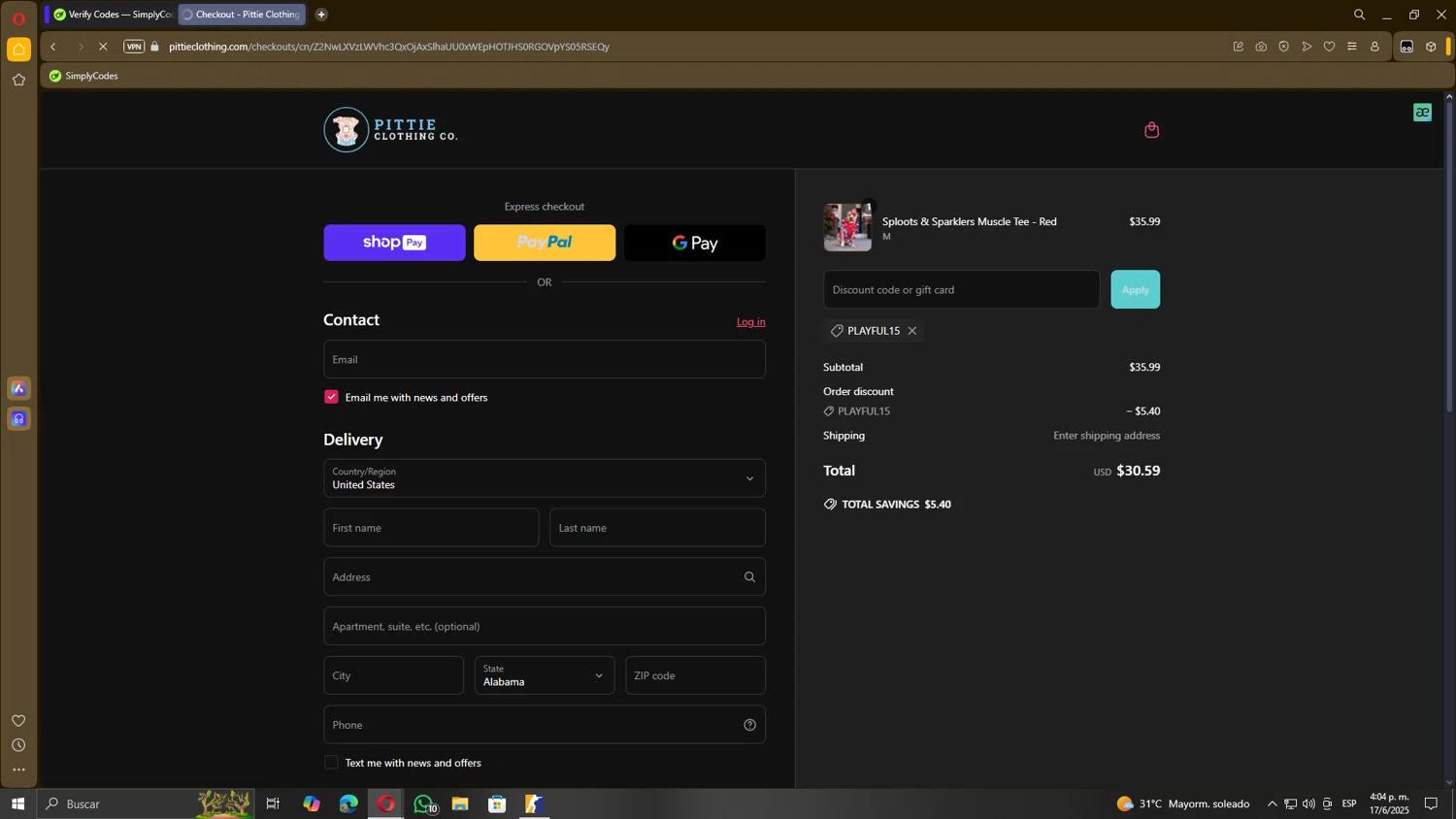
Task: Open the Aria AI sidebar icon
Action: click(x=18, y=389)
